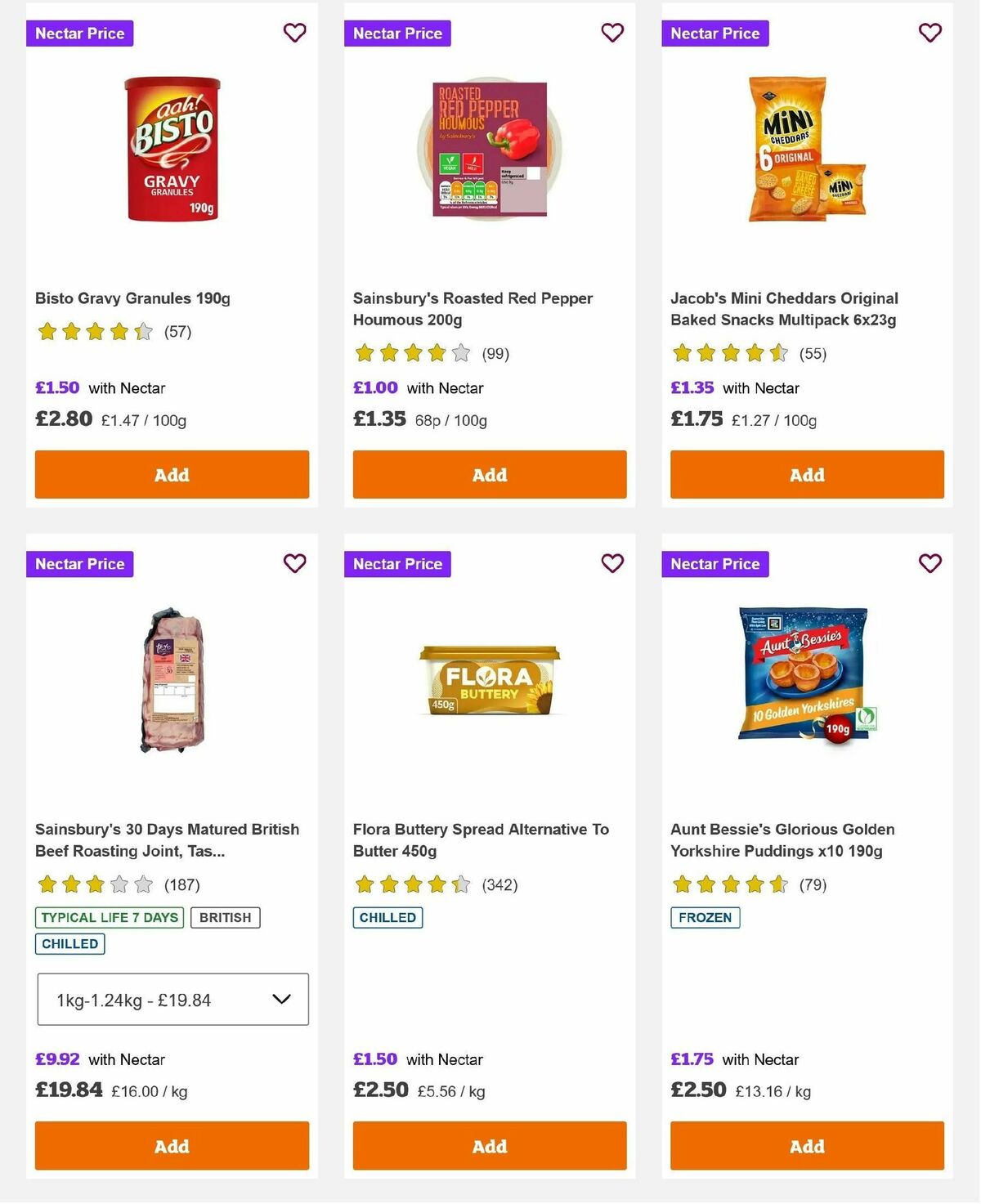Open Jacob's Mini Cheddars product title
The height and width of the screenshot is (1204, 981).
(782, 309)
